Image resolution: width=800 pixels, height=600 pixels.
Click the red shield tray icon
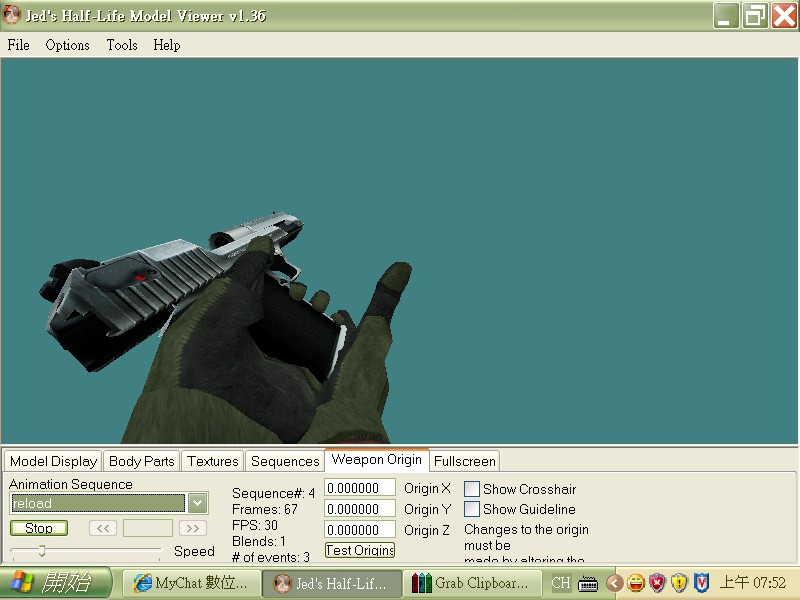click(657, 583)
